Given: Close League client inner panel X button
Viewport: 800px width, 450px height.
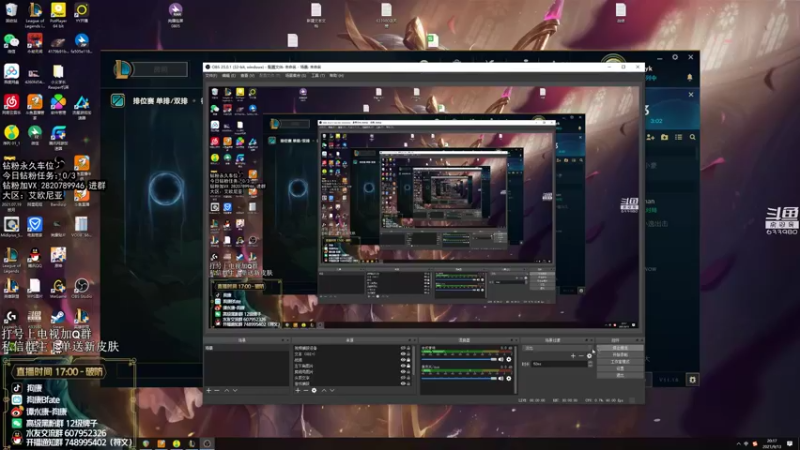Looking at the screenshot, I should [691, 94].
